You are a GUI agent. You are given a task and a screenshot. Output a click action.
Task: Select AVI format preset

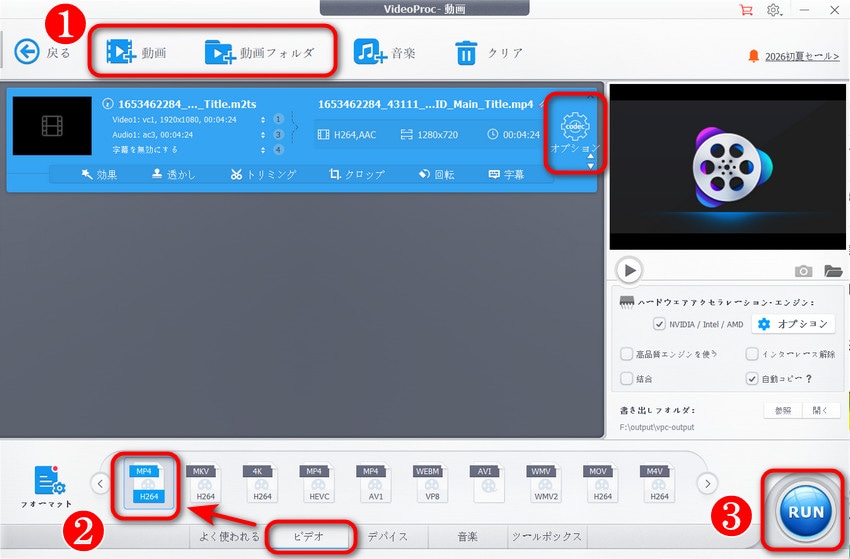(488, 483)
